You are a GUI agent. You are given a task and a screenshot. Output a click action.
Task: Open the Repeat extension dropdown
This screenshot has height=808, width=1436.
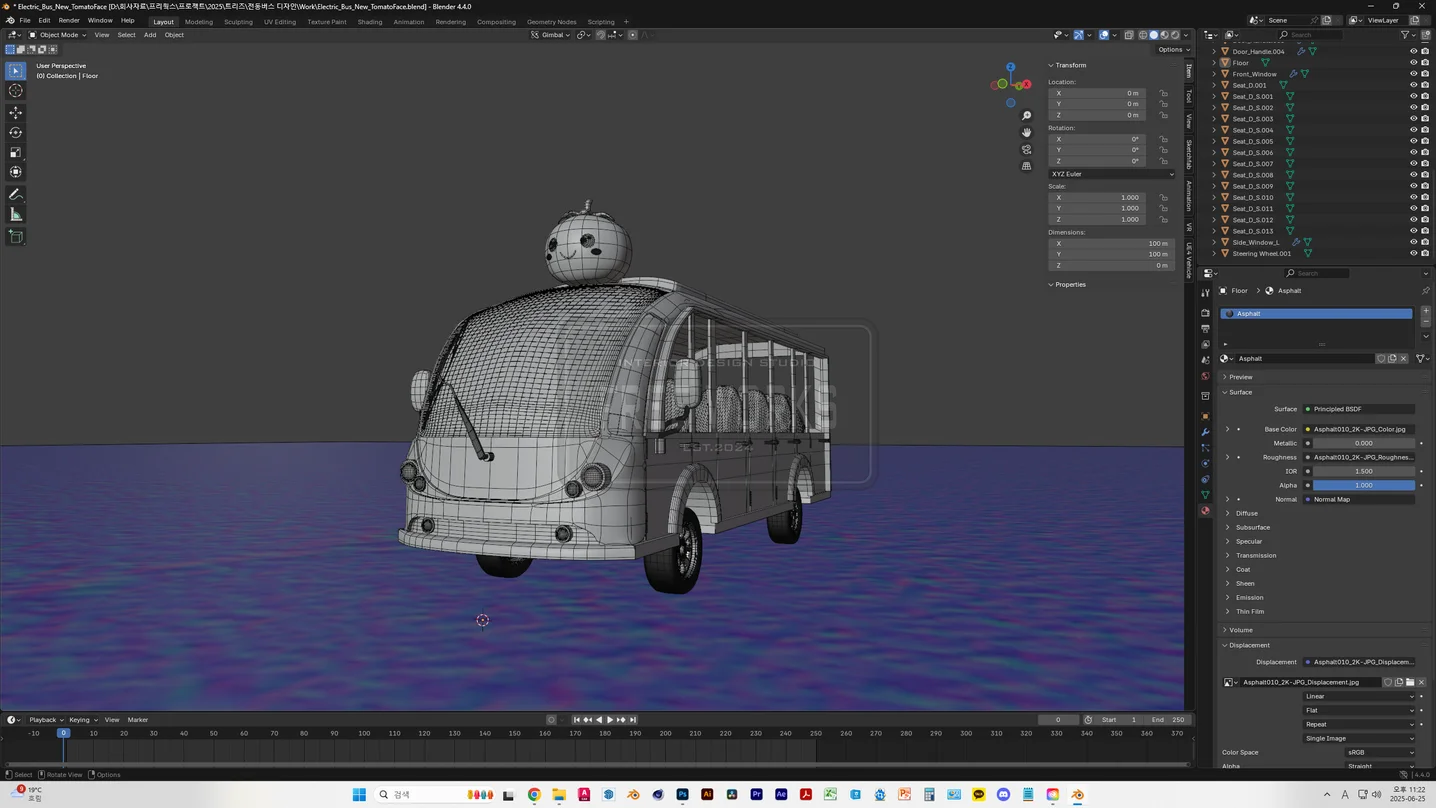1359,725
